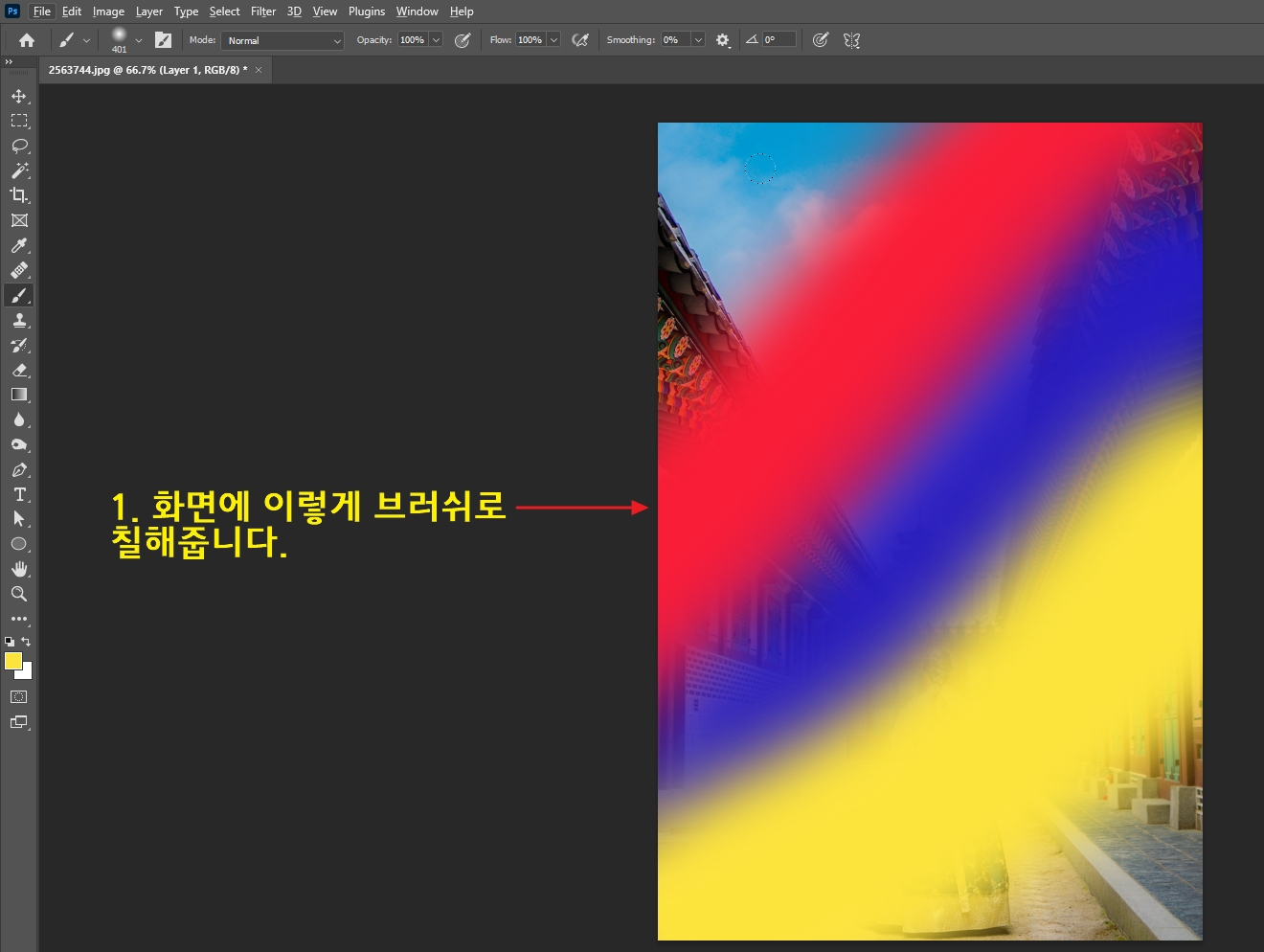
Task: Expand the collapsed toolbox double arrows
Action: click(9, 61)
